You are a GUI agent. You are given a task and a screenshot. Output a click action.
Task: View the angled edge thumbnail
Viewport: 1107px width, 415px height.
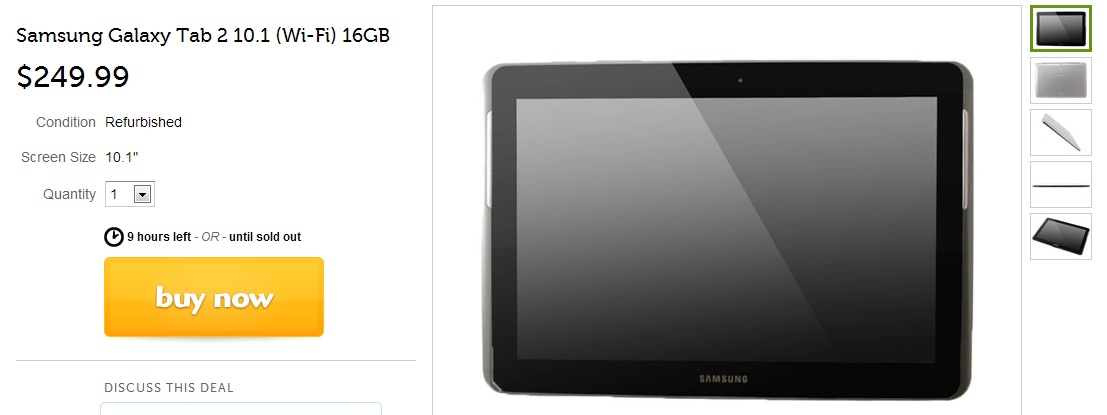[x=1060, y=132]
